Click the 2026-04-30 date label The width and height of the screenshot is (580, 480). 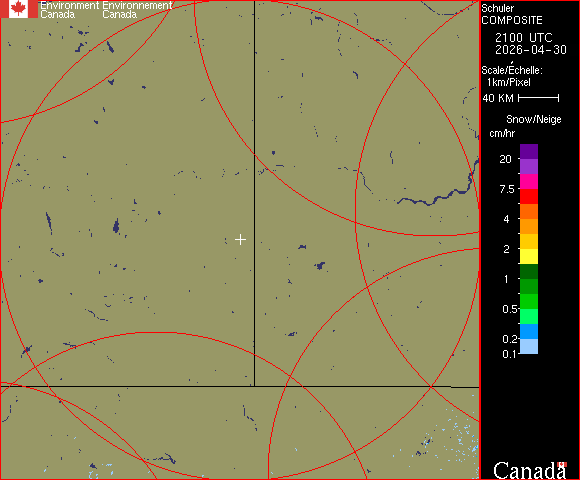[531, 50]
